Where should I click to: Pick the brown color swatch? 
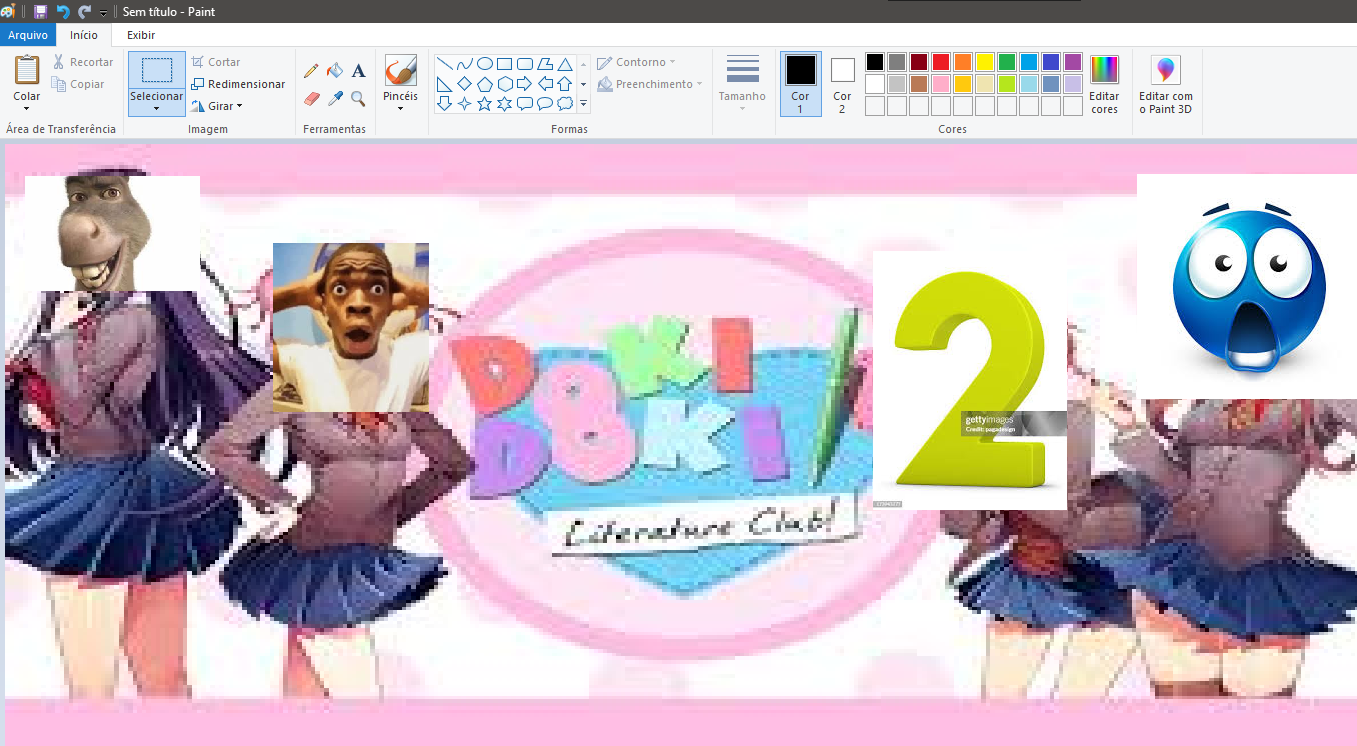point(919,84)
